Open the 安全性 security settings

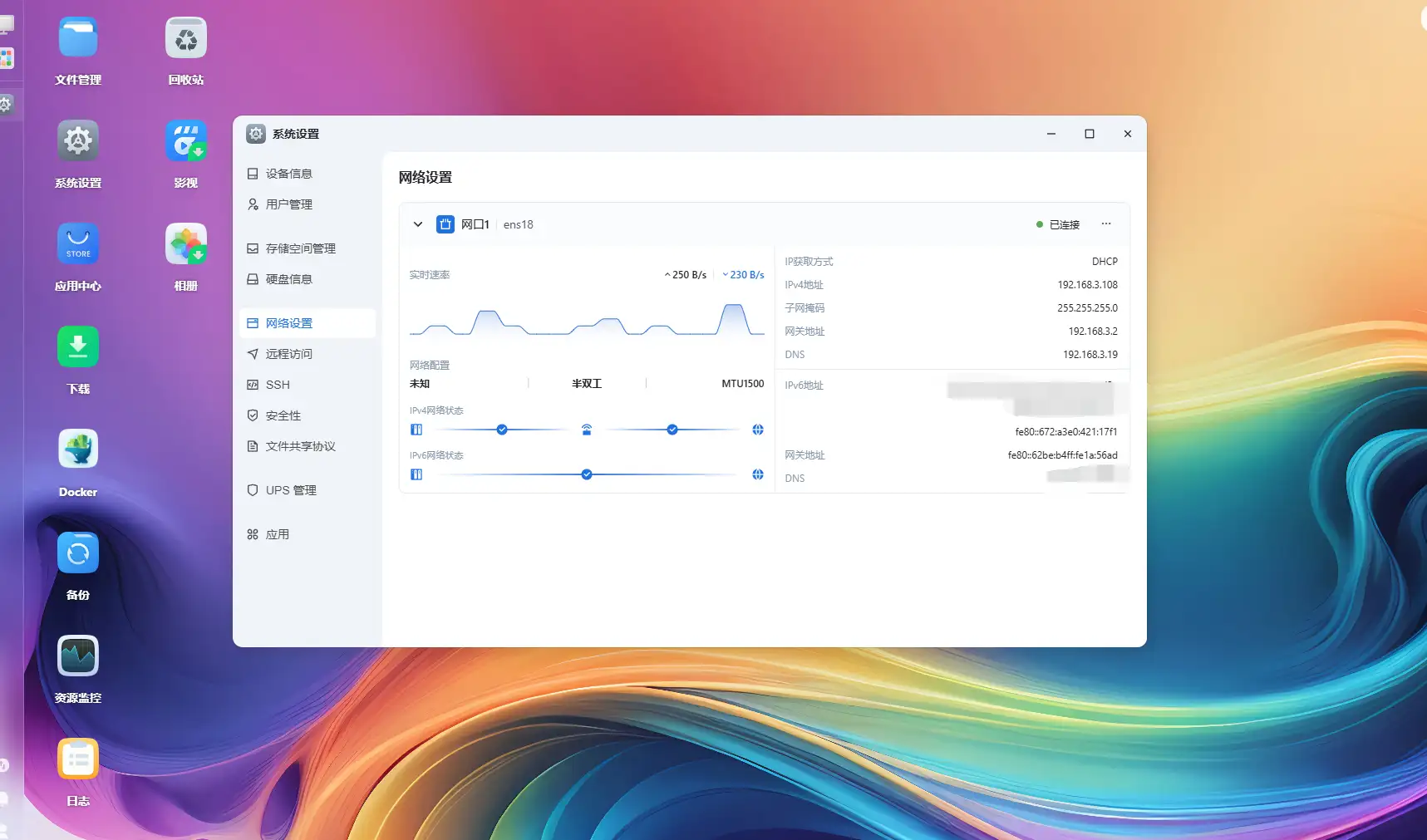(283, 415)
